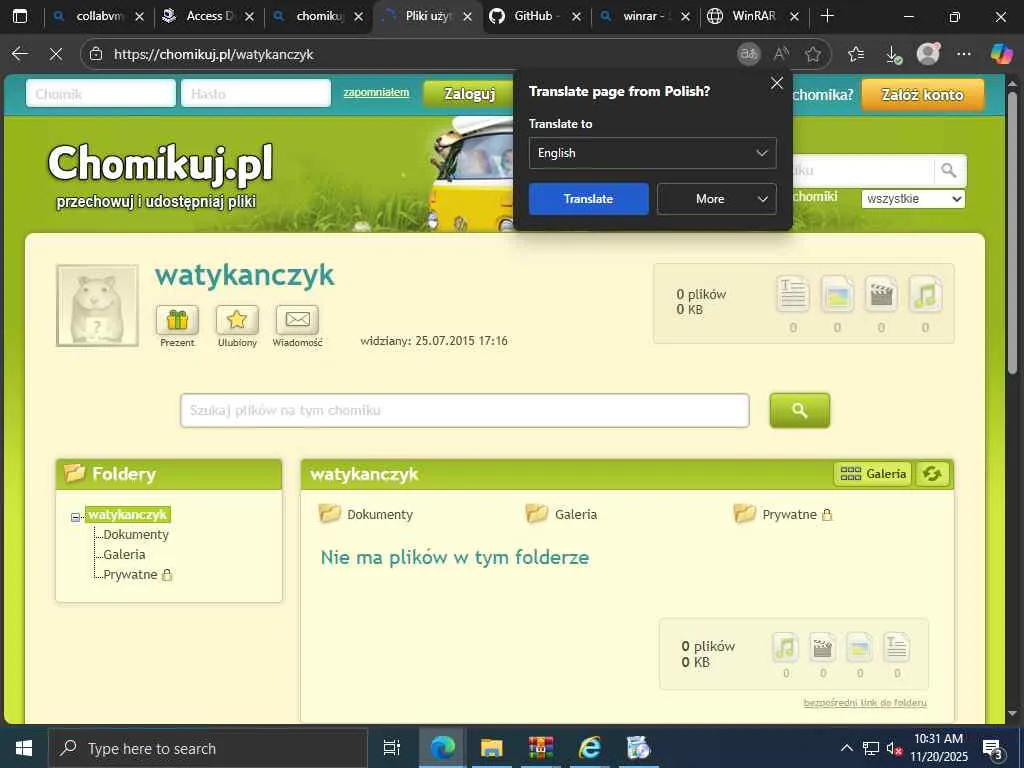Image resolution: width=1024 pixels, height=768 pixels.
Task: Click the video clapperboard icon in bottom stats
Action: click(823, 647)
